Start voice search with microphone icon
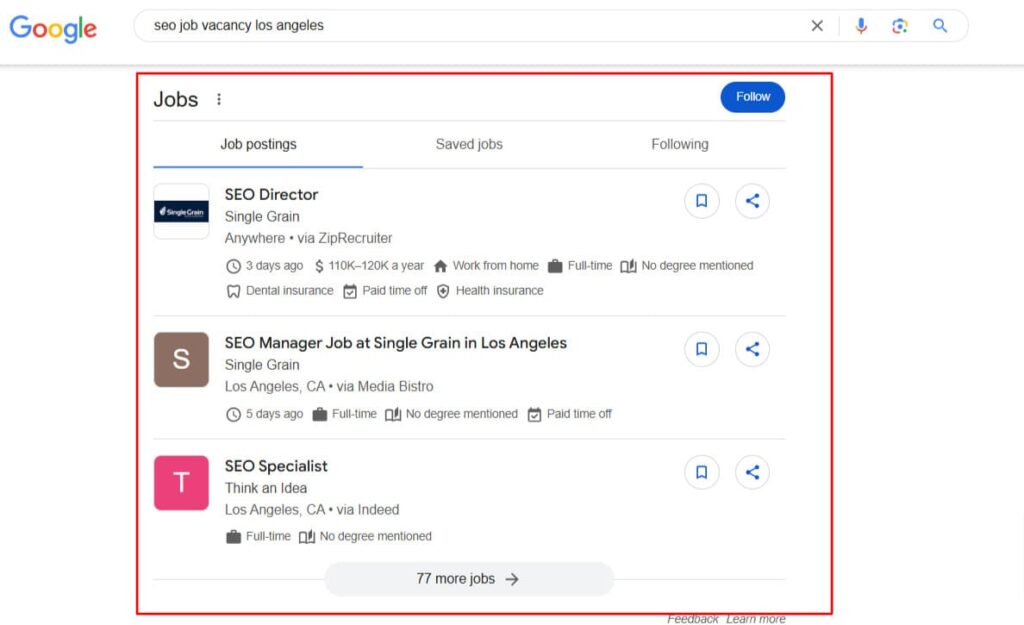The height and width of the screenshot is (625, 1024). pyautogui.click(x=861, y=25)
